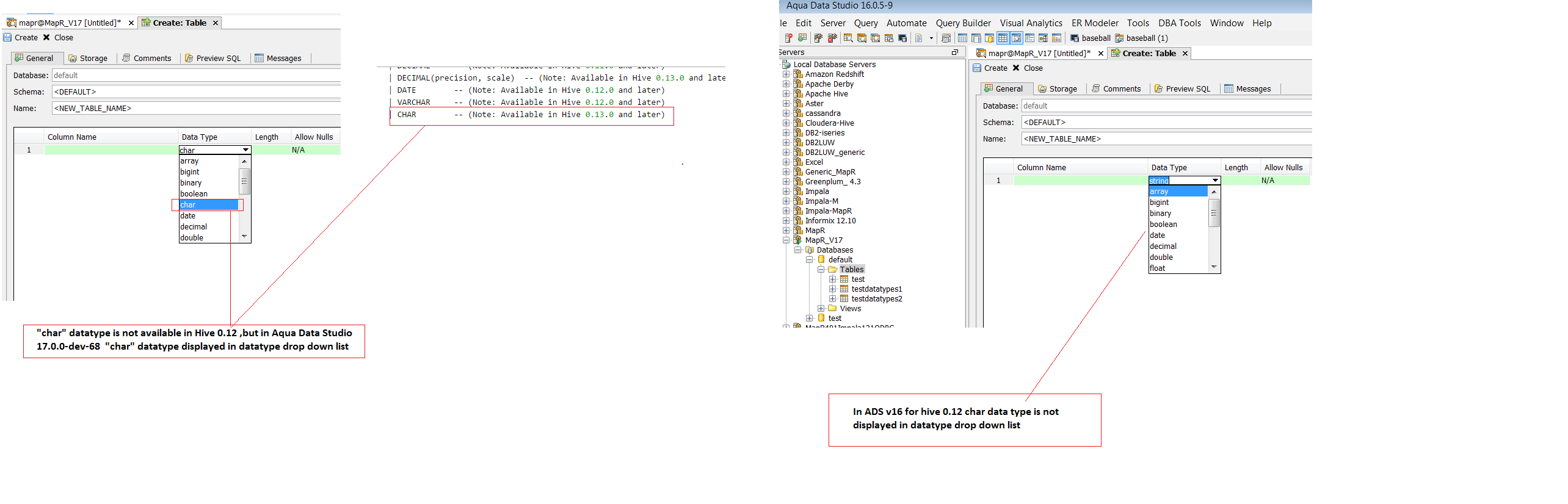Open the char Data Type combo box arrow
1568x504 pixels.
click(245, 150)
